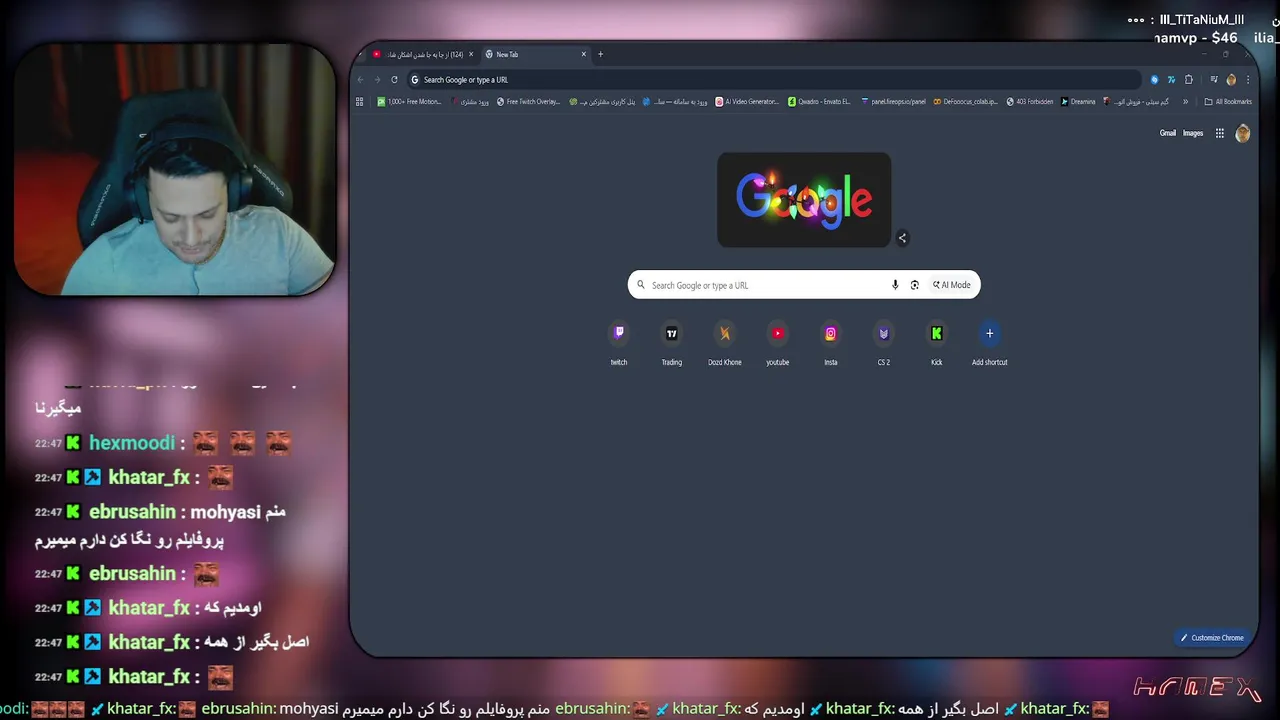Open the Free Twitch Overlay bookmark
1280x720 pixels.
(528, 102)
